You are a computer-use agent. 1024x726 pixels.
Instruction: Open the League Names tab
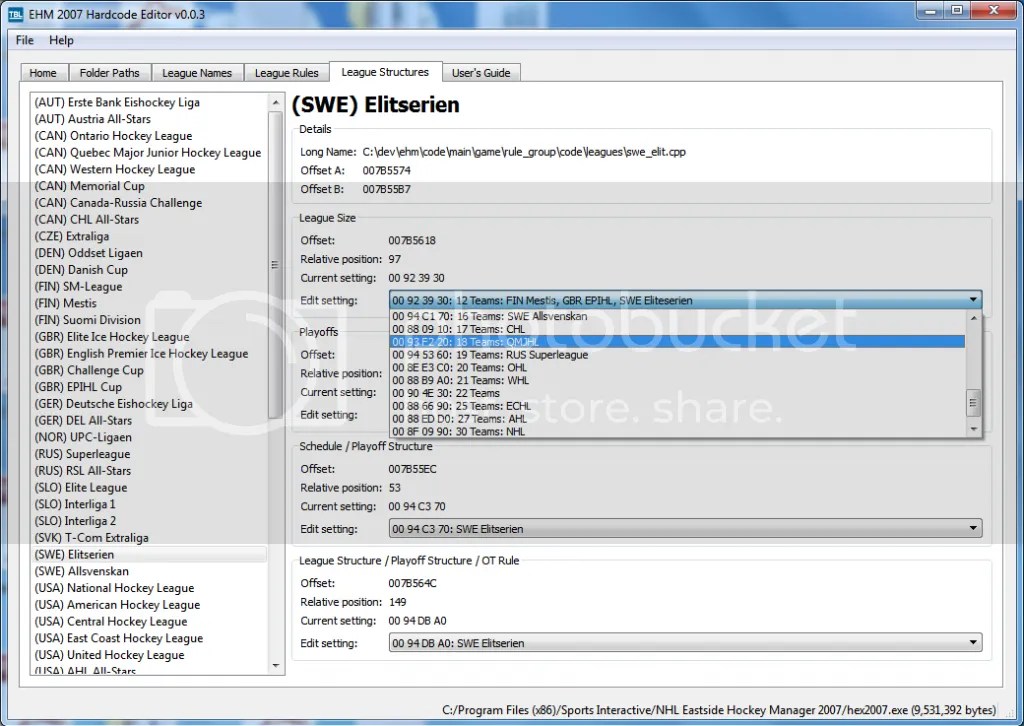[x=197, y=73]
